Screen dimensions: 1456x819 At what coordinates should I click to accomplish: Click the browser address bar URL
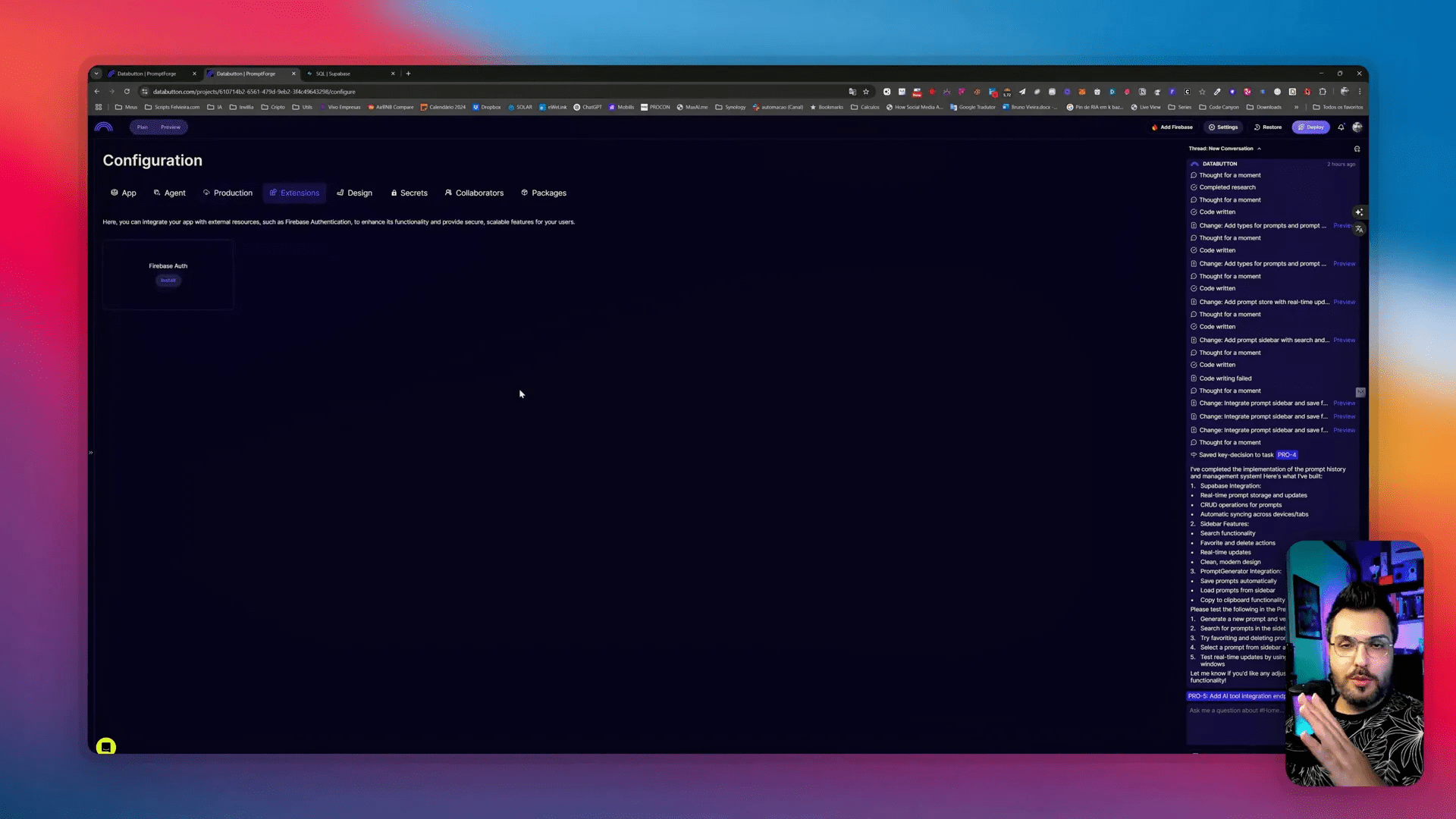pyautogui.click(x=254, y=92)
